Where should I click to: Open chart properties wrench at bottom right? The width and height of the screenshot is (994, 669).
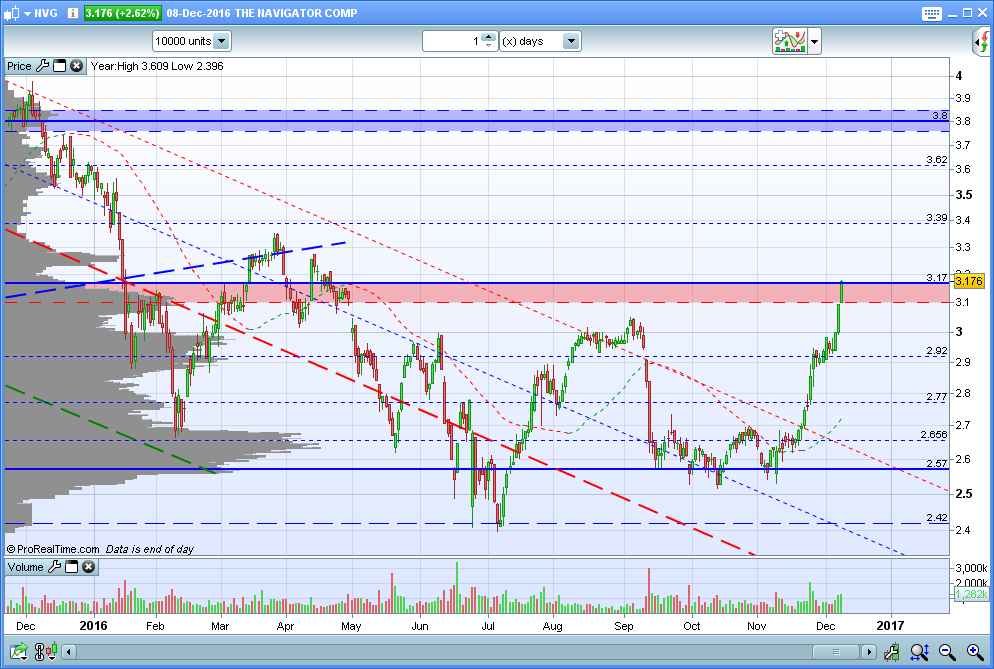click(x=891, y=651)
